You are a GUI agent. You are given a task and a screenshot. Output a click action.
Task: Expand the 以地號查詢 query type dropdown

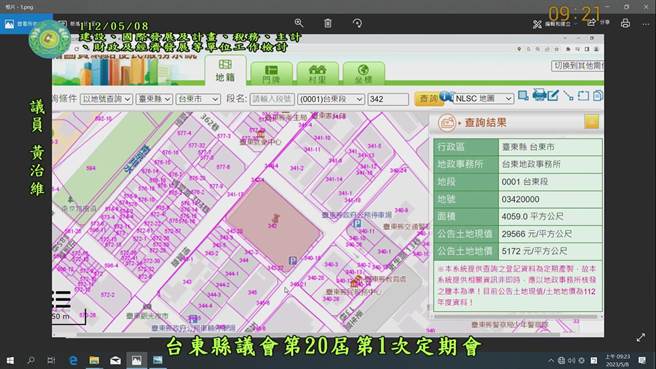106,99
